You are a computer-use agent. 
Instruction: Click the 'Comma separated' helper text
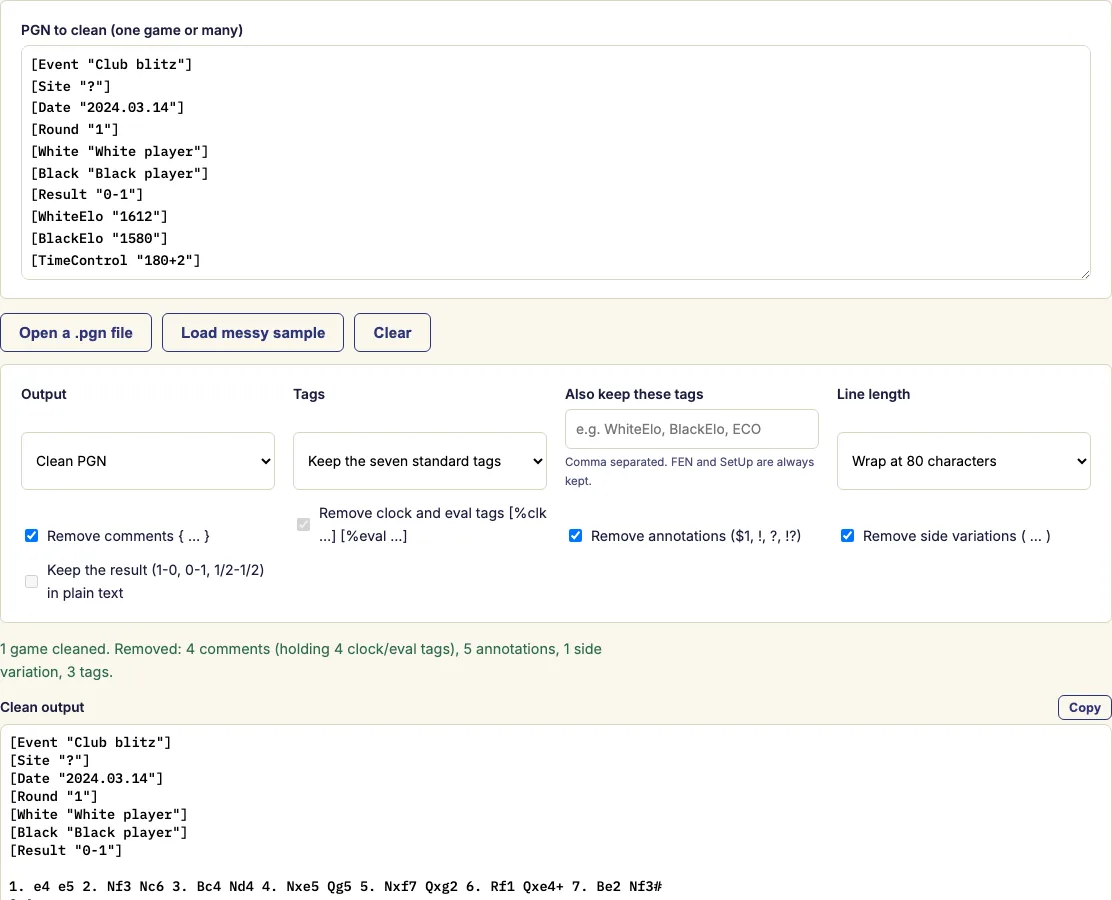point(689,471)
